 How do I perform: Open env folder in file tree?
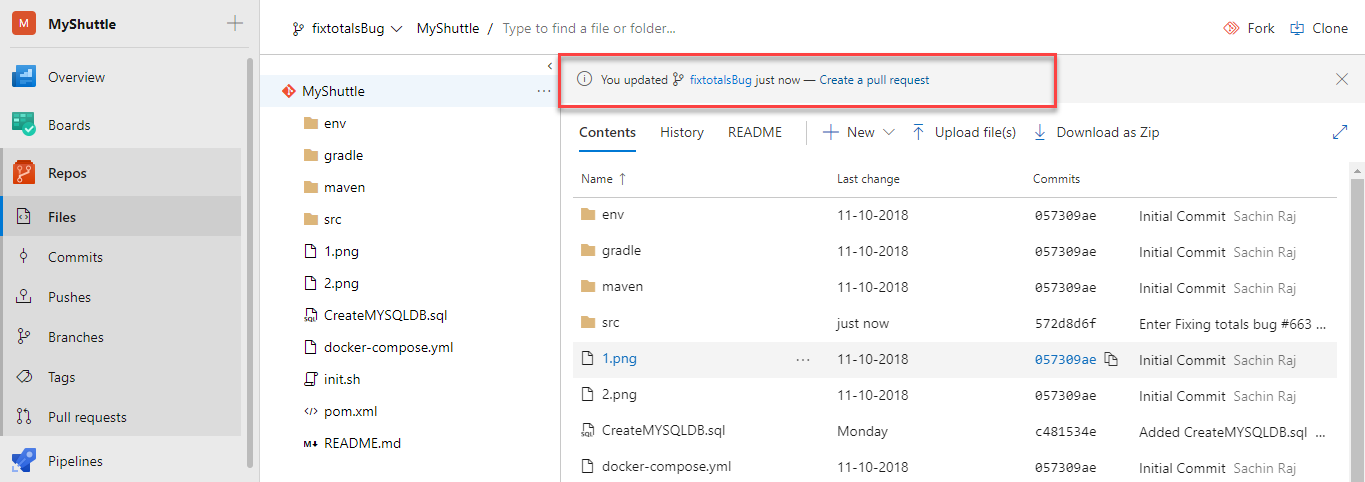coord(335,123)
